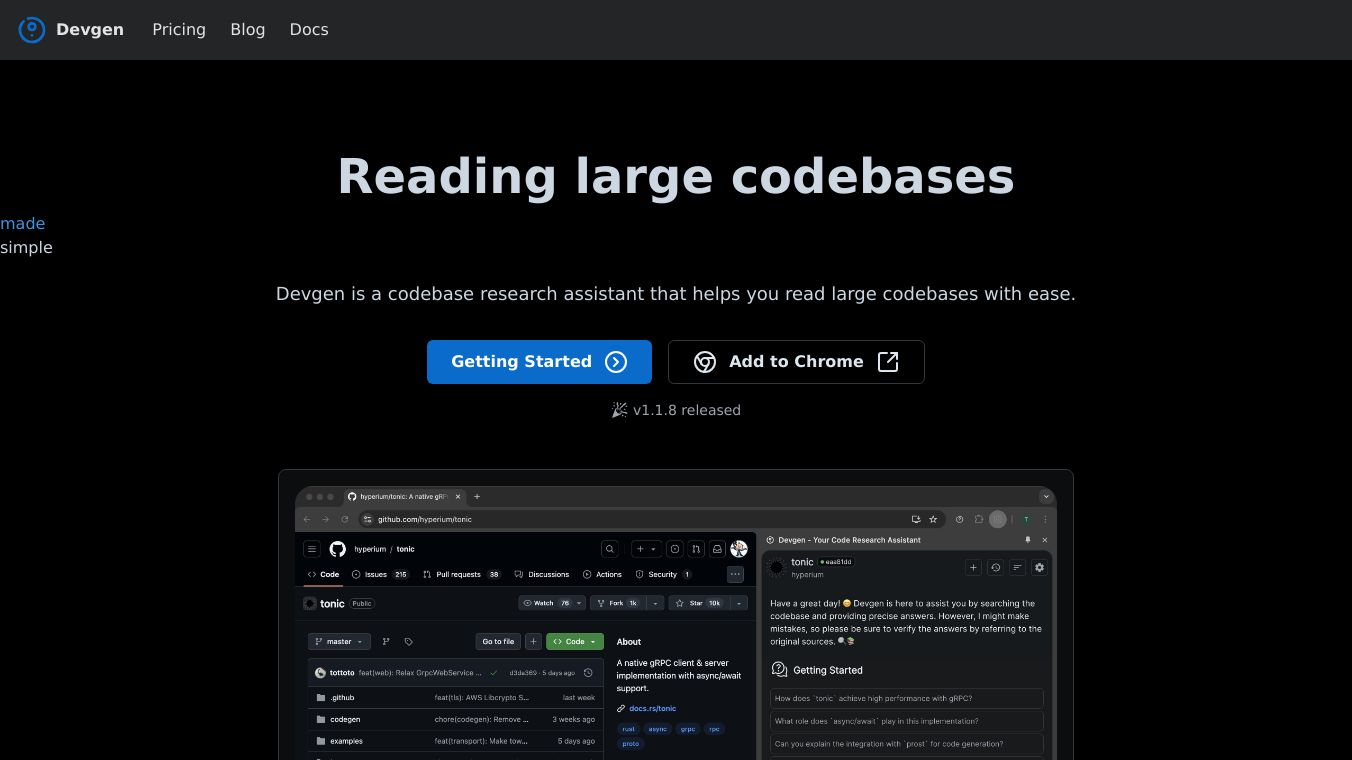Click the github.com/hyperium/tonic address bar in demo
This screenshot has width=1352, height=760.
pyautogui.click(x=650, y=520)
